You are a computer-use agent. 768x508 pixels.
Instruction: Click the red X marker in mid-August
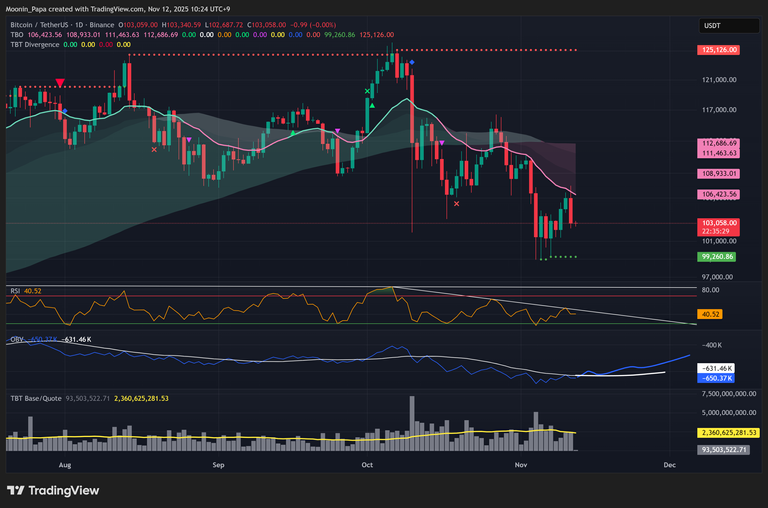[x=154, y=150]
